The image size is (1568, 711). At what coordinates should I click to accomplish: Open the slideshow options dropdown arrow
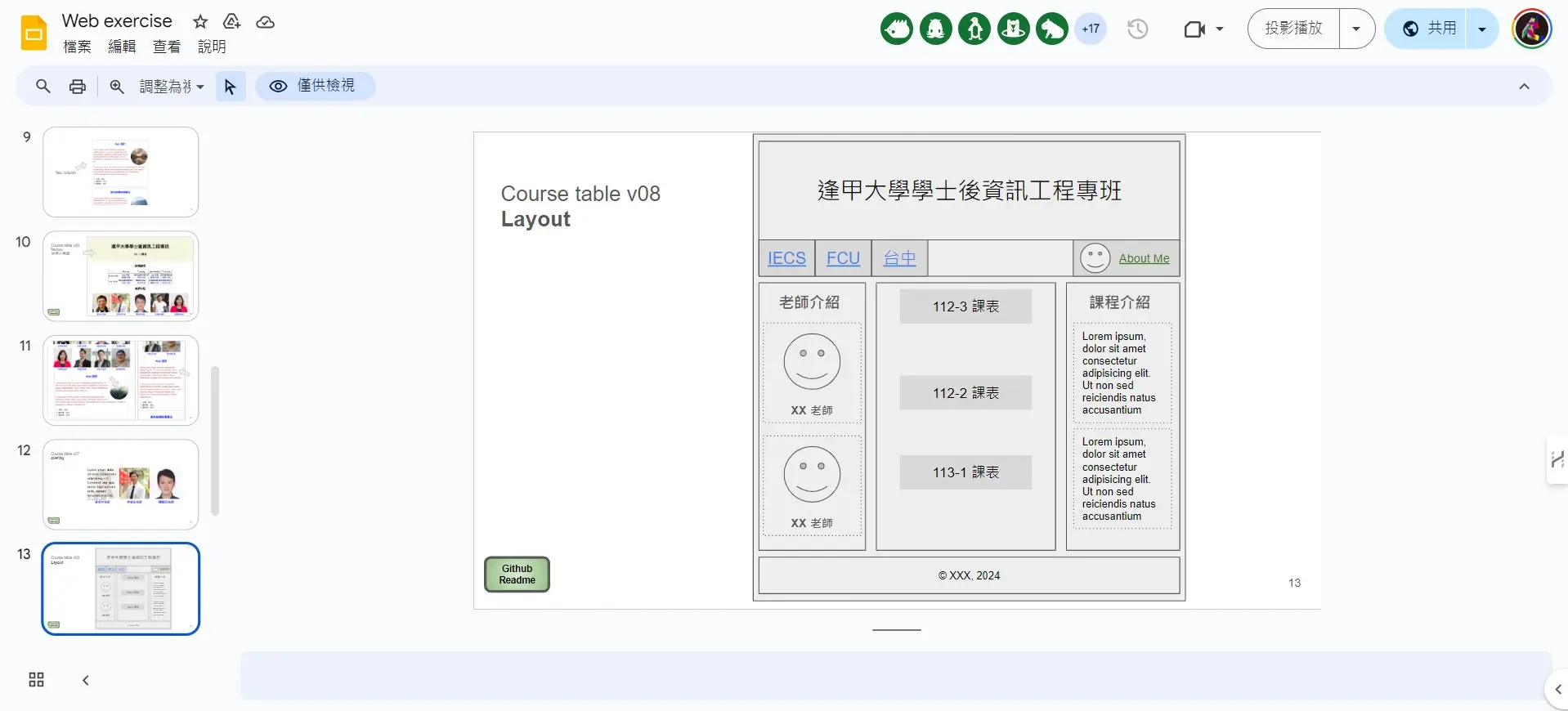[1356, 29]
